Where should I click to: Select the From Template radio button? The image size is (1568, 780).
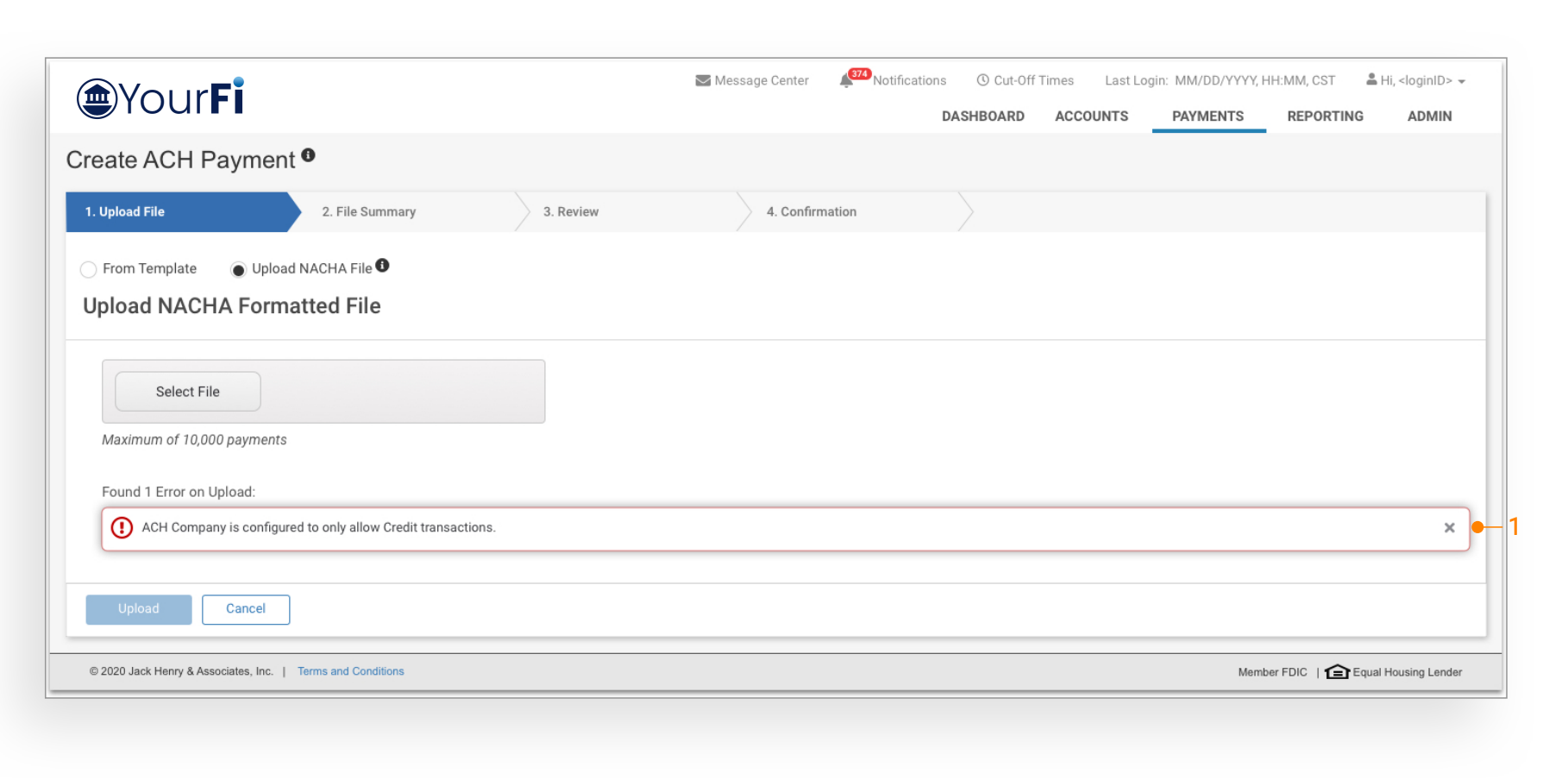88,270
